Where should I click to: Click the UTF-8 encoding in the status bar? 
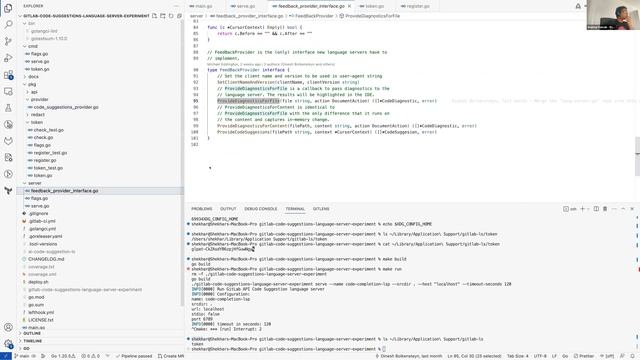pos(540,356)
